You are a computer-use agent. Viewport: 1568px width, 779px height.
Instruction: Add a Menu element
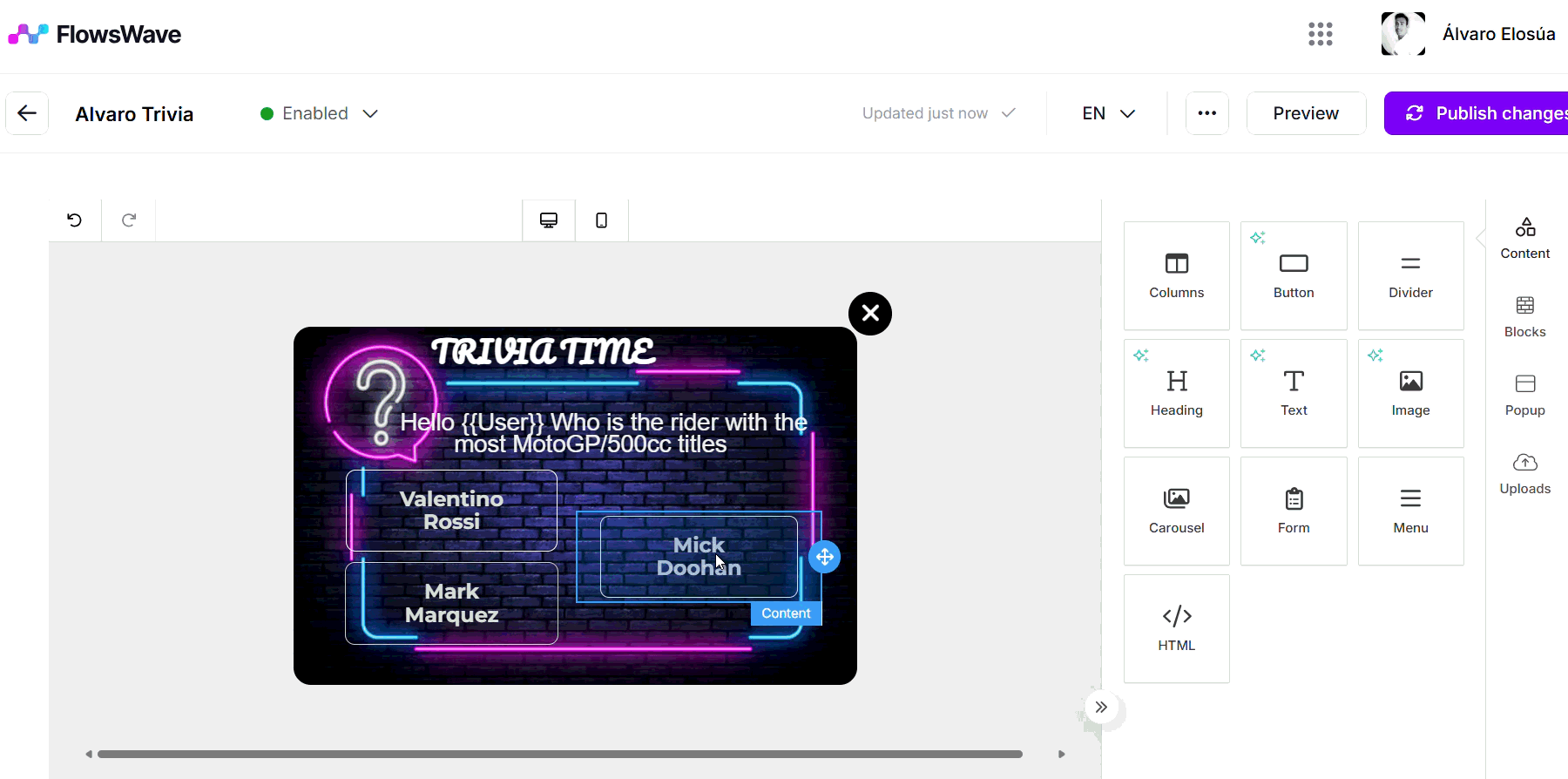[1411, 511]
